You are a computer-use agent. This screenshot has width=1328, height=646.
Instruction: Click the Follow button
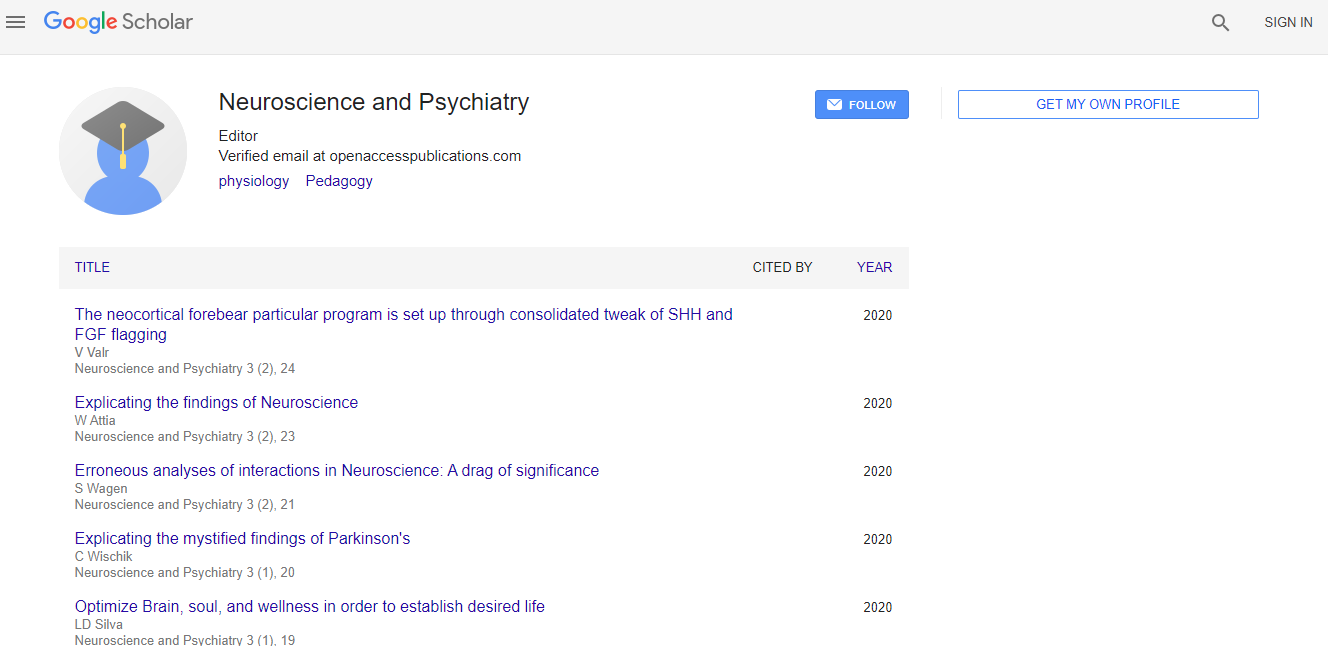click(861, 105)
